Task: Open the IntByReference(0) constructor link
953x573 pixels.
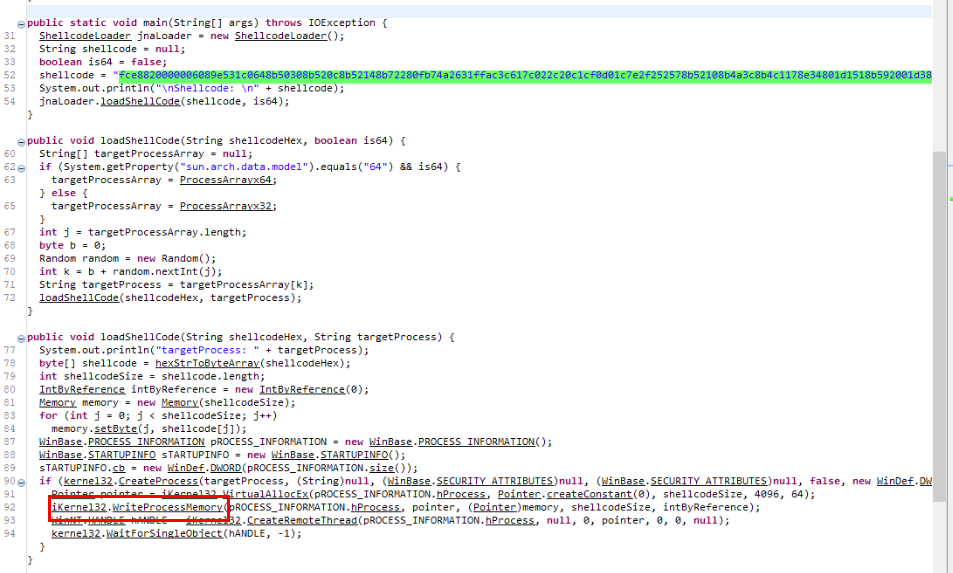Action: 302,389
